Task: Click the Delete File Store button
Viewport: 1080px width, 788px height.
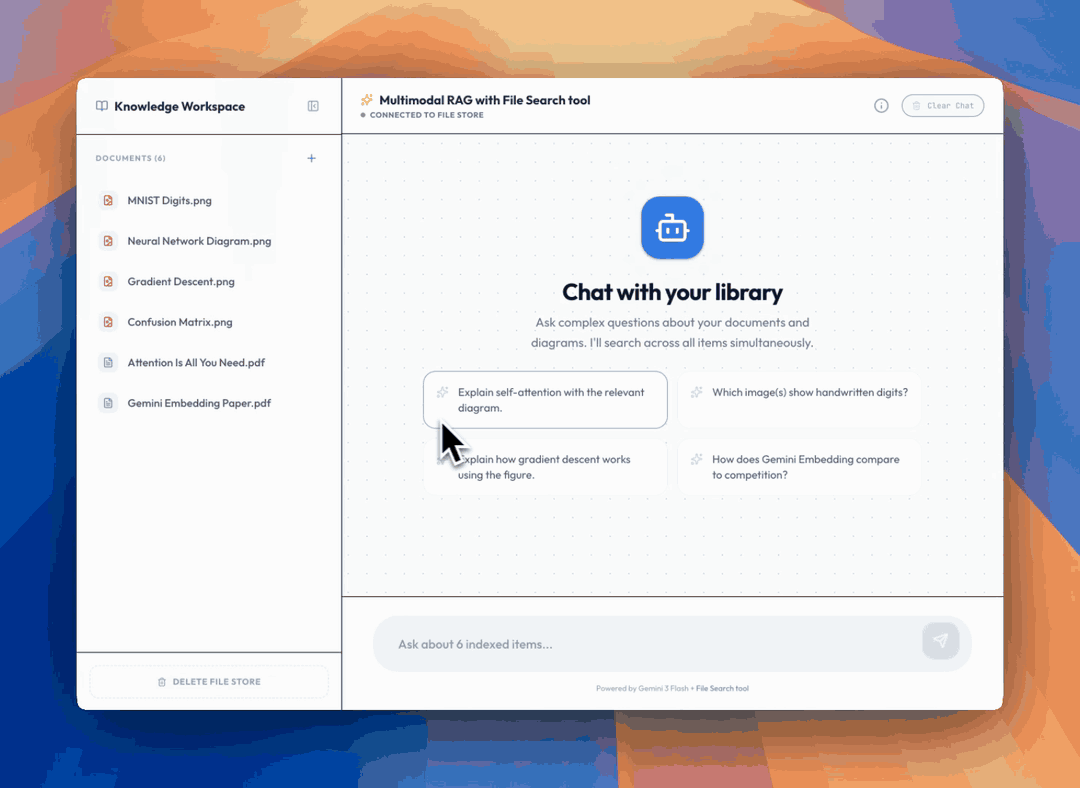Action: pos(209,681)
